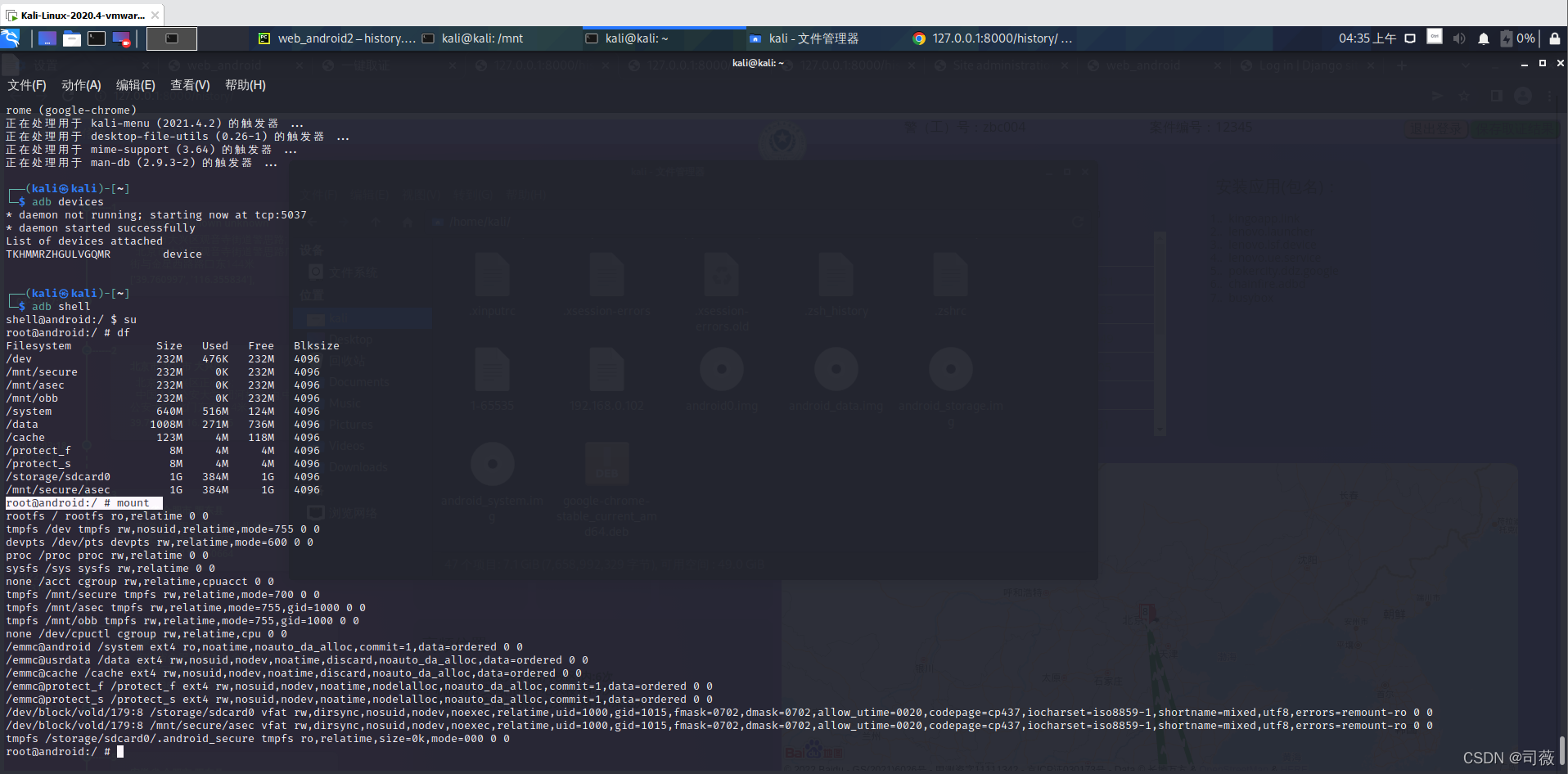1568x774 pixels.
Task: Click the '/mnt/secure/asec' df row
Action: [163, 490]
